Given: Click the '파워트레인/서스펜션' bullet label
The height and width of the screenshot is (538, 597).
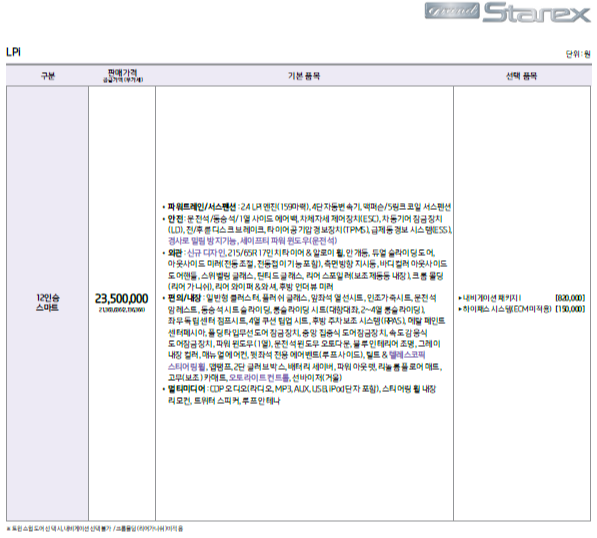Looking at the screenshot, I should click(x=202, y=207).
